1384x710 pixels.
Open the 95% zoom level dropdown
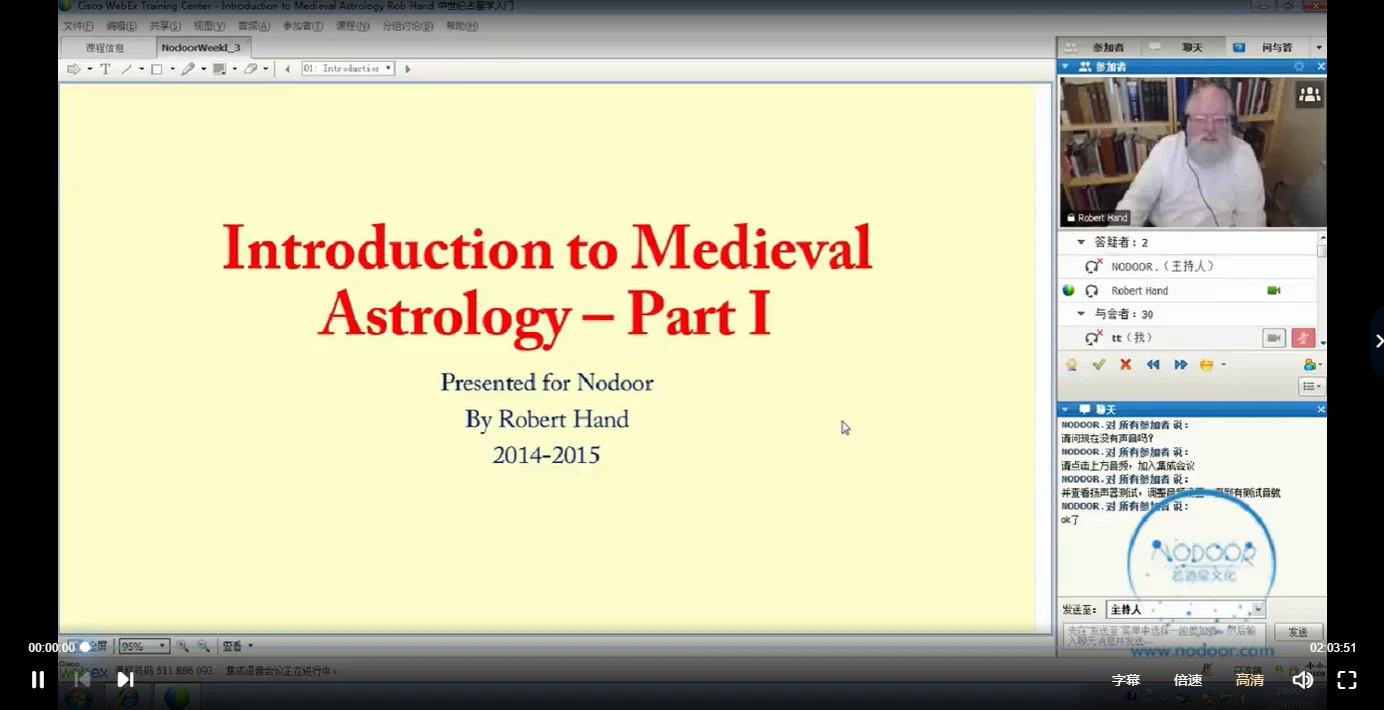[x=143, y=645]
